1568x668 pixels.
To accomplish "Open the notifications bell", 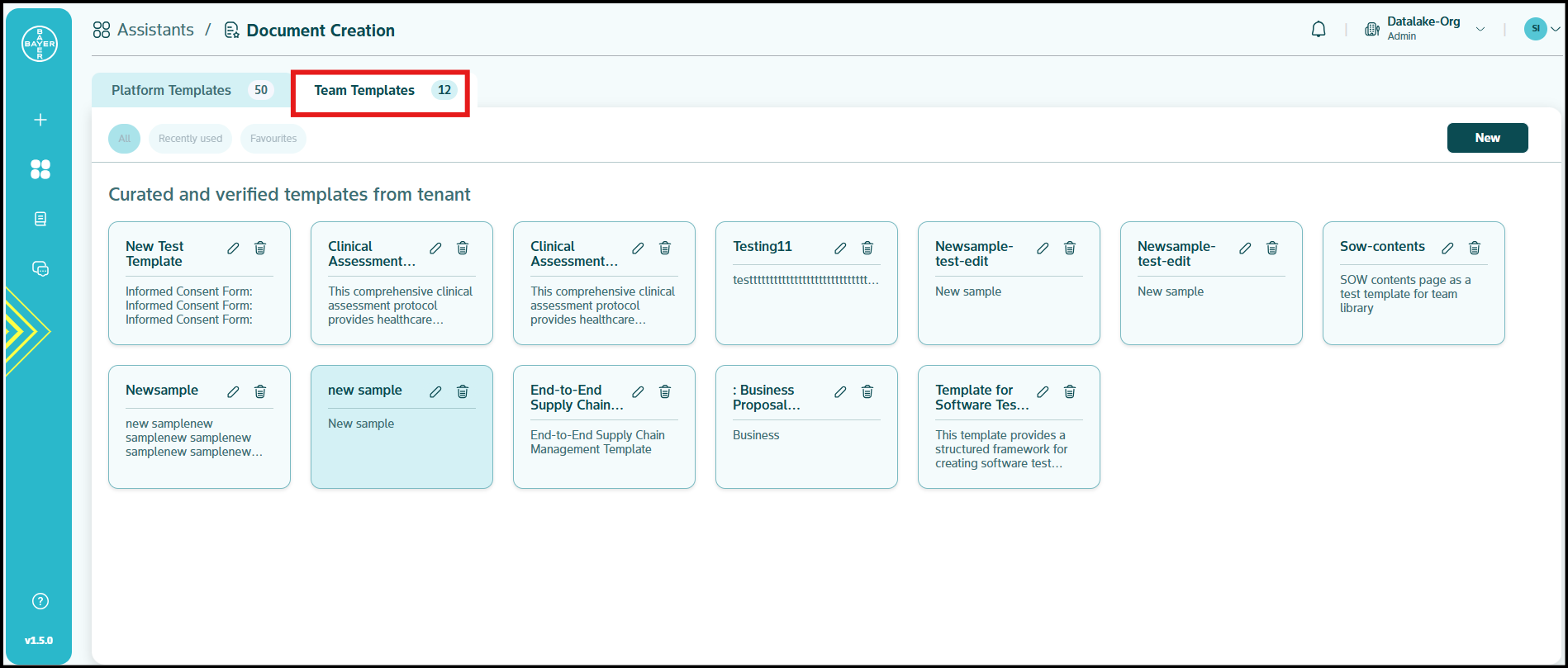I will 1319,30.
